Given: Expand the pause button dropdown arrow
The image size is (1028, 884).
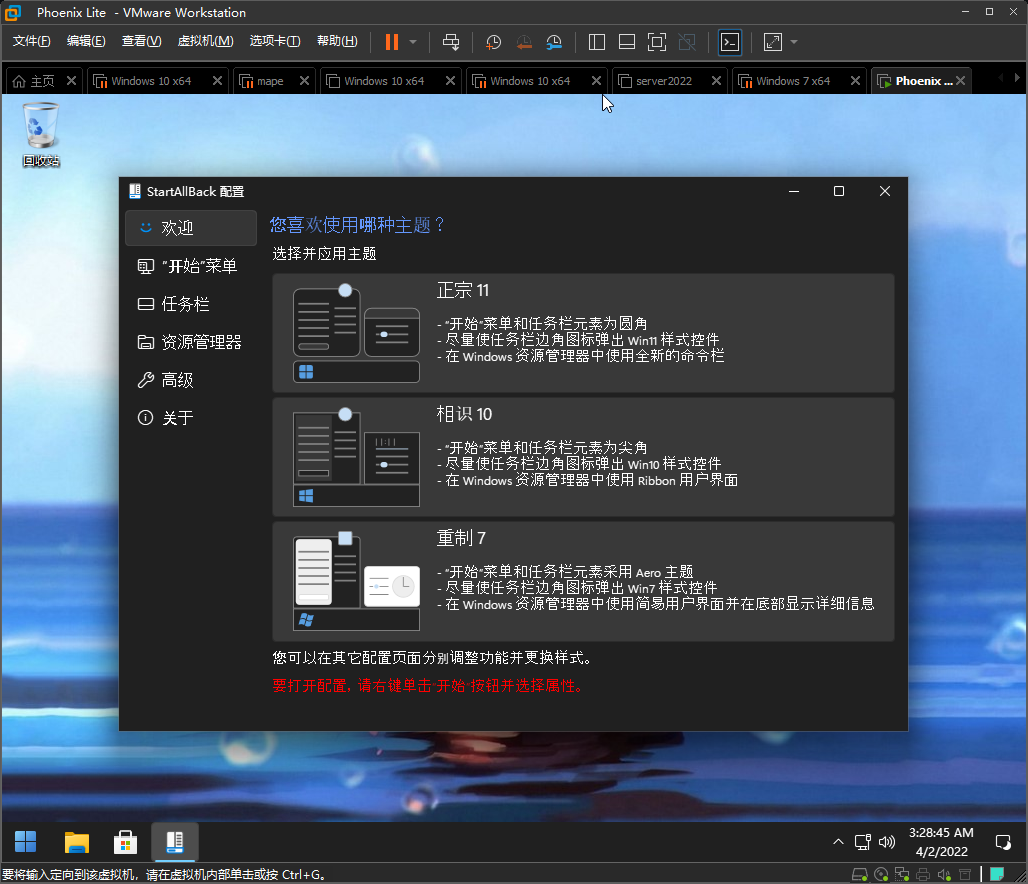Looking at the screenshot, I should pos(413,42).
